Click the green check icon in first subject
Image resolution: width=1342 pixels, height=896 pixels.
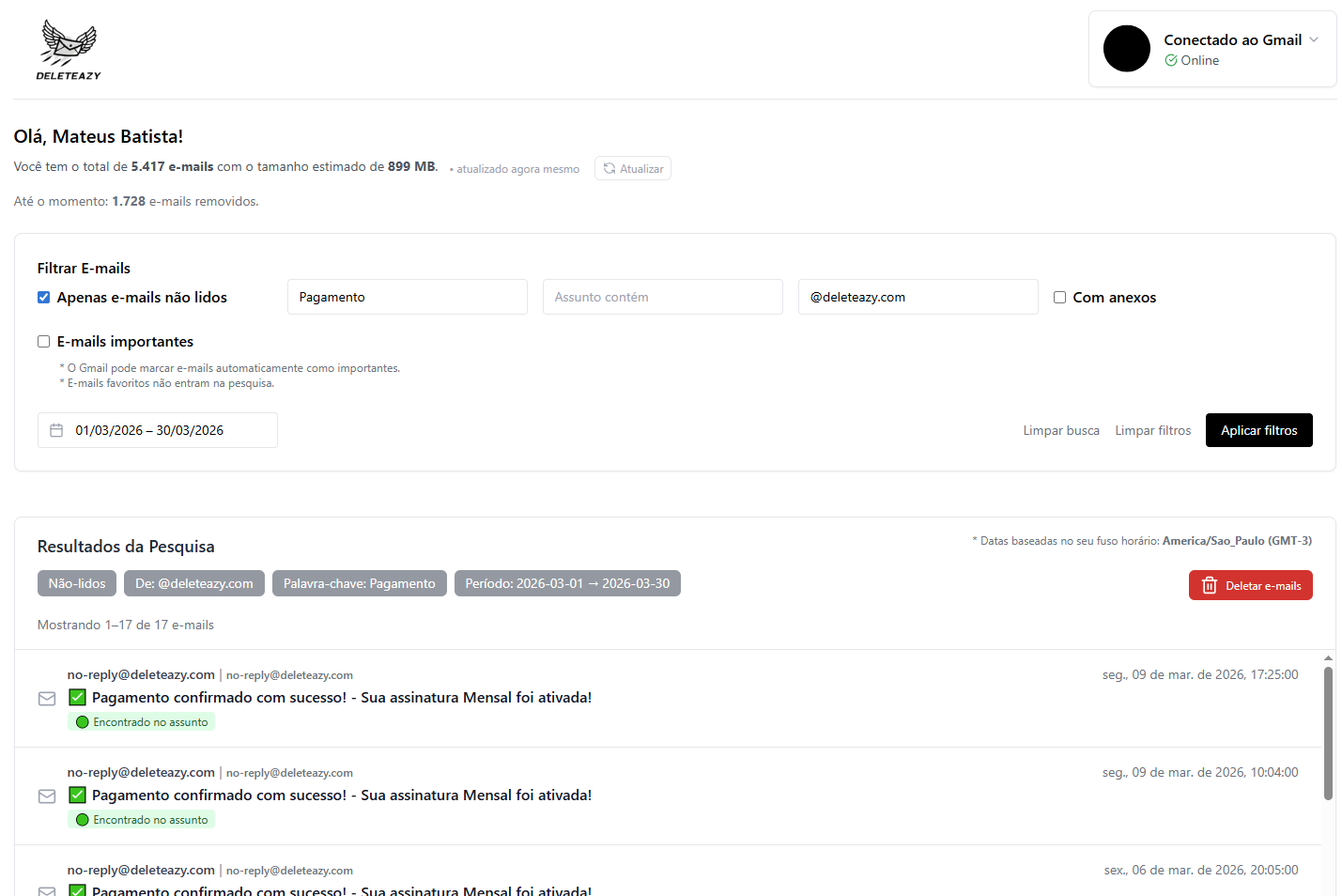pos(76,697)
